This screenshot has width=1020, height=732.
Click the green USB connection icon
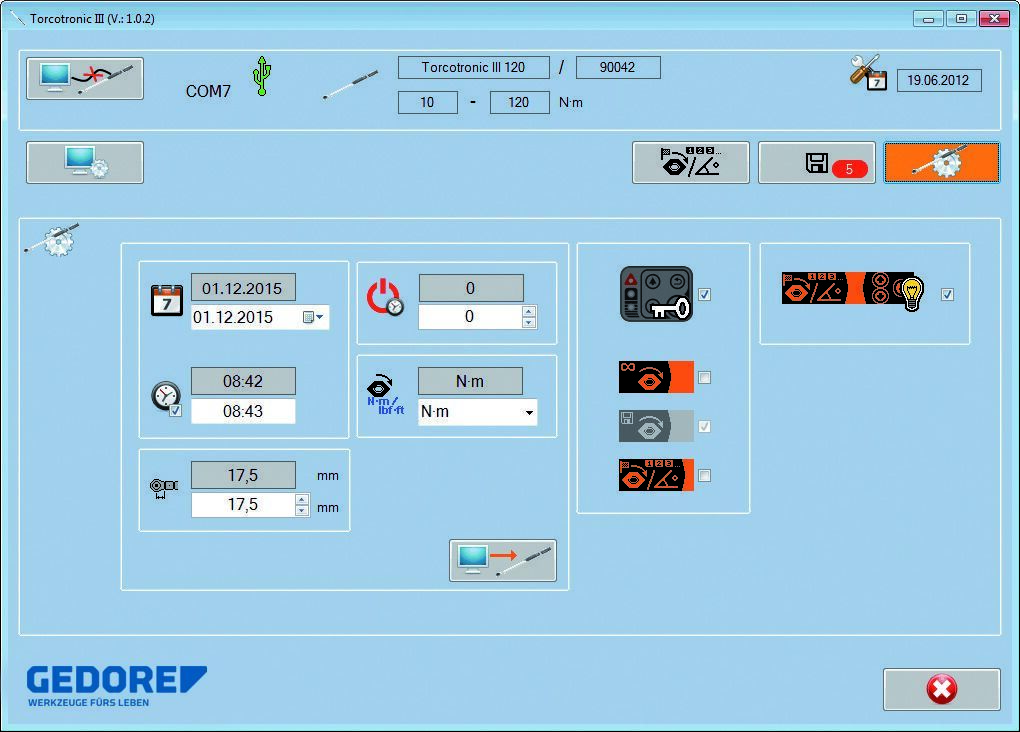[x=262, y=76]
